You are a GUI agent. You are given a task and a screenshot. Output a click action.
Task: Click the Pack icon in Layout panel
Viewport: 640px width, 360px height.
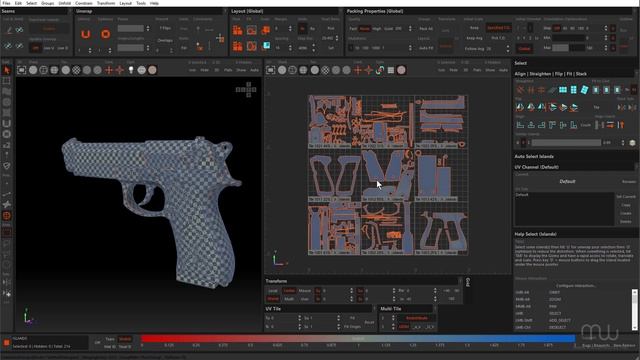coord(238,30)
